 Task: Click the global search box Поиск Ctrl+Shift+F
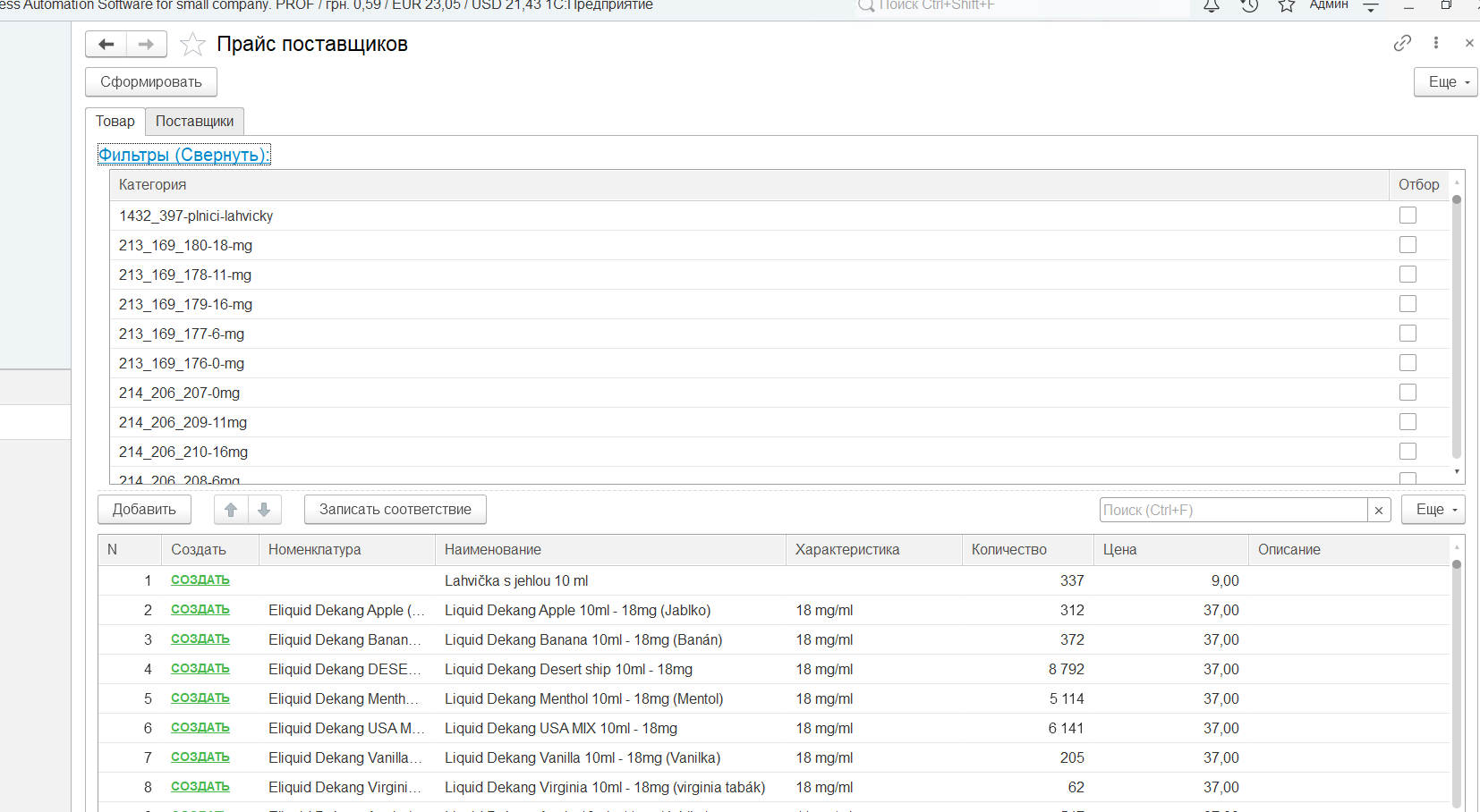coord(1020,5)
